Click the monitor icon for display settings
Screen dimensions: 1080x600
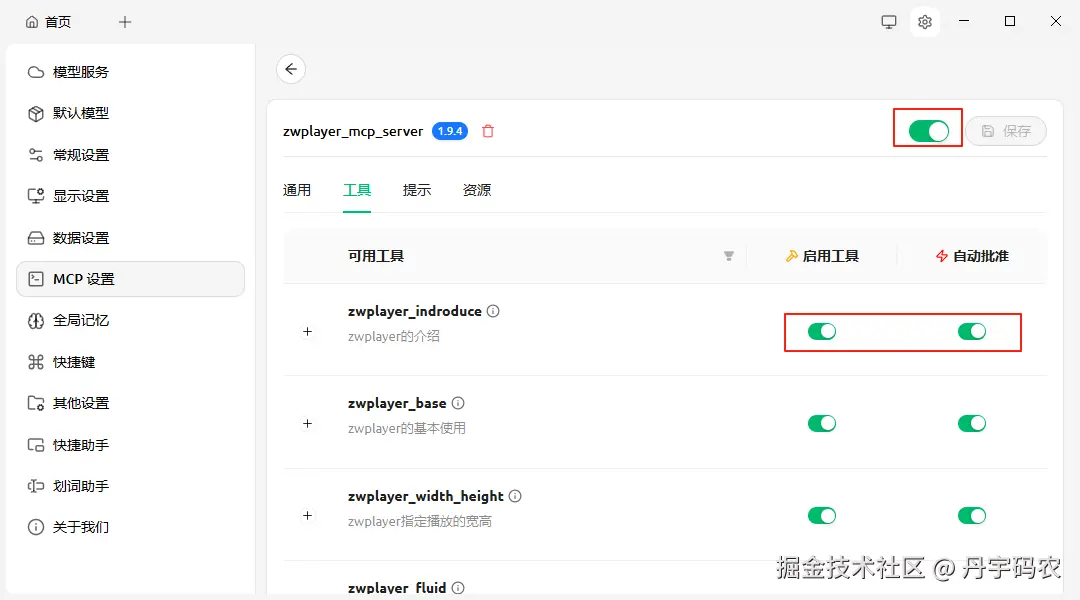36,196
